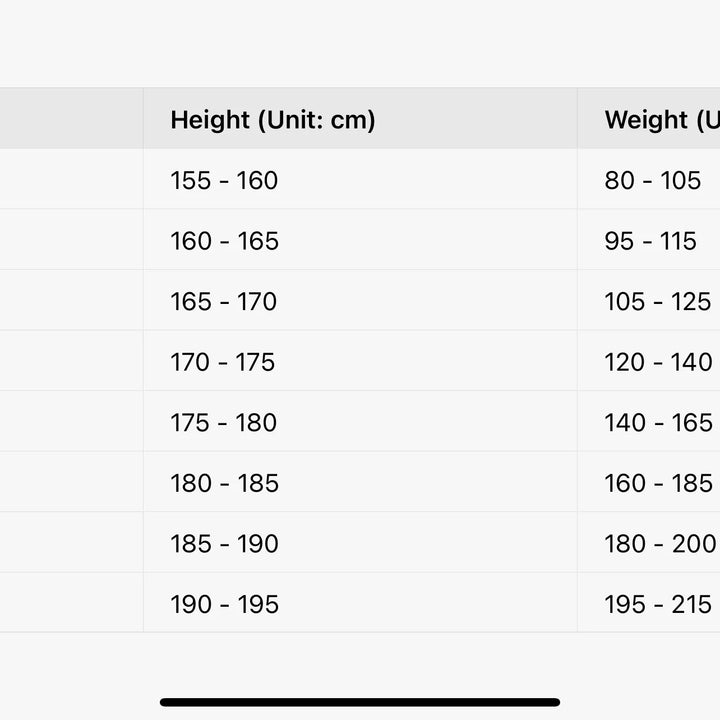Tap the 170 - 175 height cell
The width and height of the screenshot is (720, 720).
(223, 362)
